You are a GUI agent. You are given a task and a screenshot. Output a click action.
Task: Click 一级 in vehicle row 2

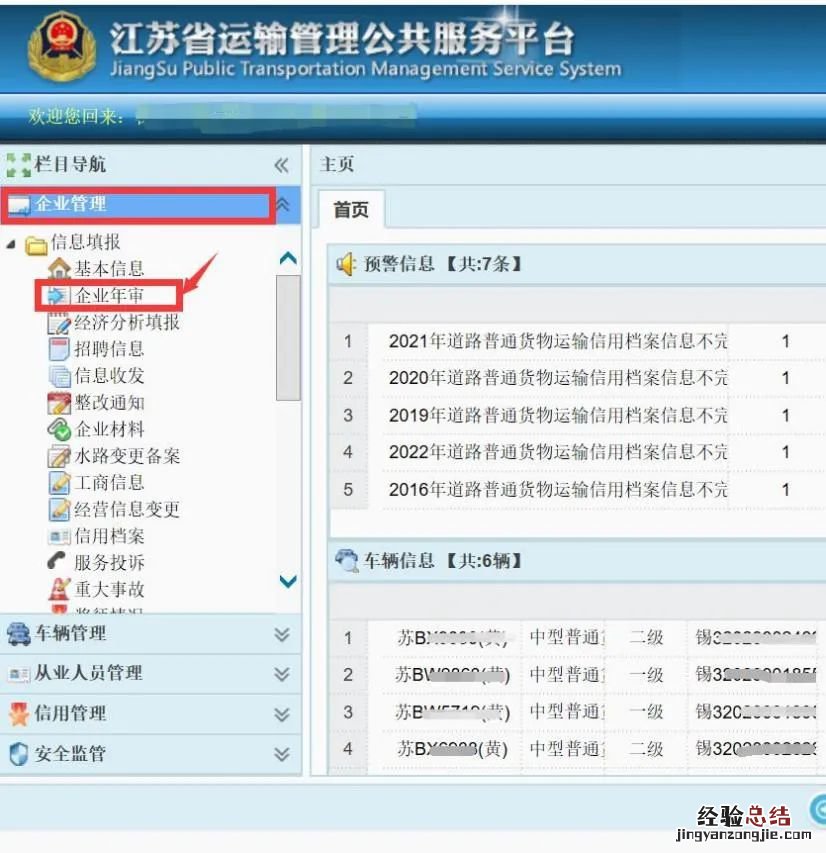(646, 675)
